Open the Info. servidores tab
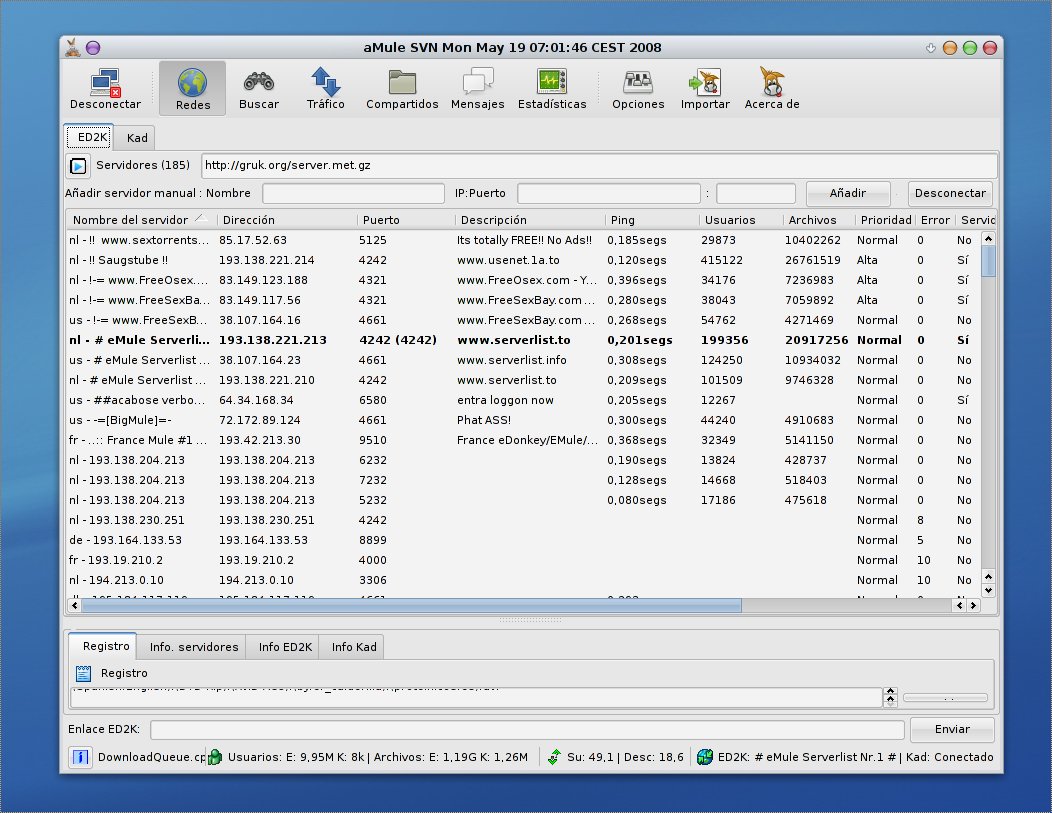 point(193,647)
